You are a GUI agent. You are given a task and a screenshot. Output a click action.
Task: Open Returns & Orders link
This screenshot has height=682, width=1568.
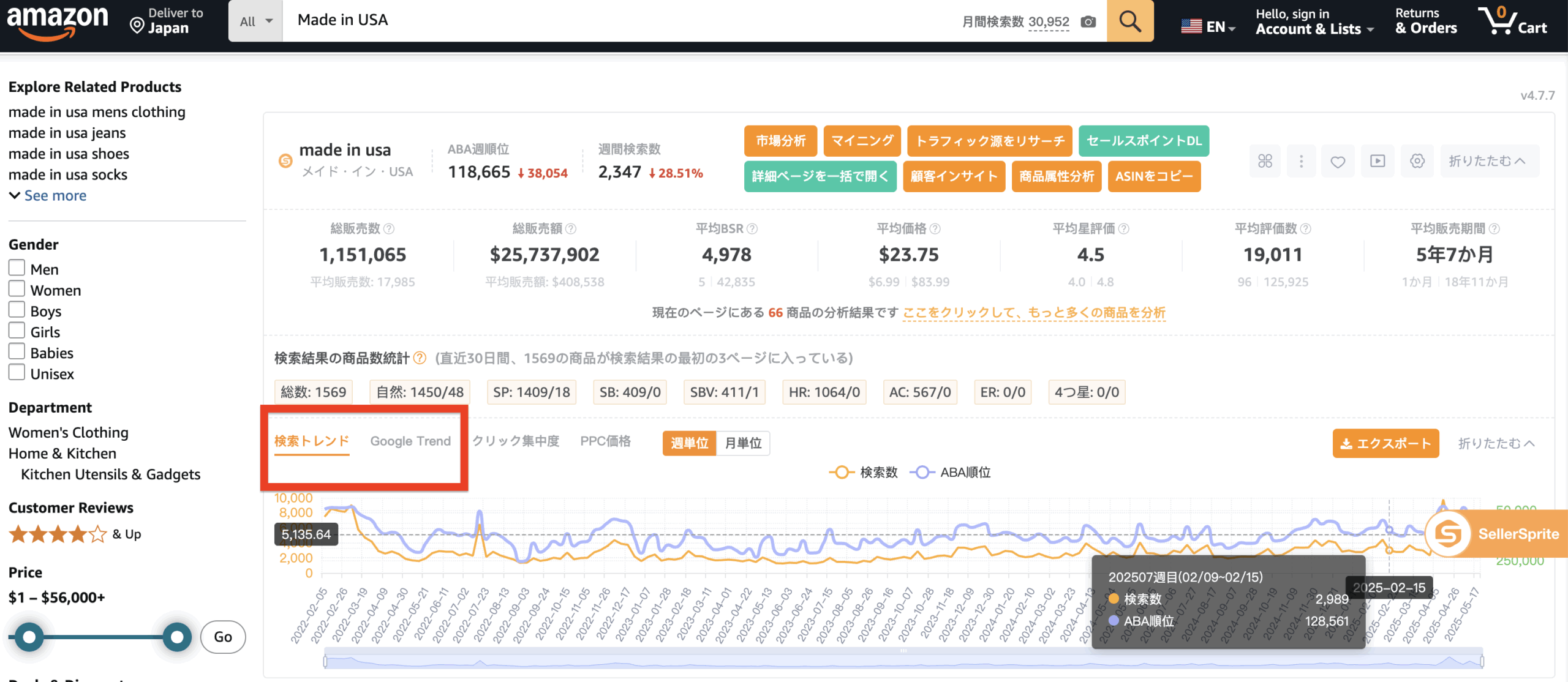pos(1426,21)
